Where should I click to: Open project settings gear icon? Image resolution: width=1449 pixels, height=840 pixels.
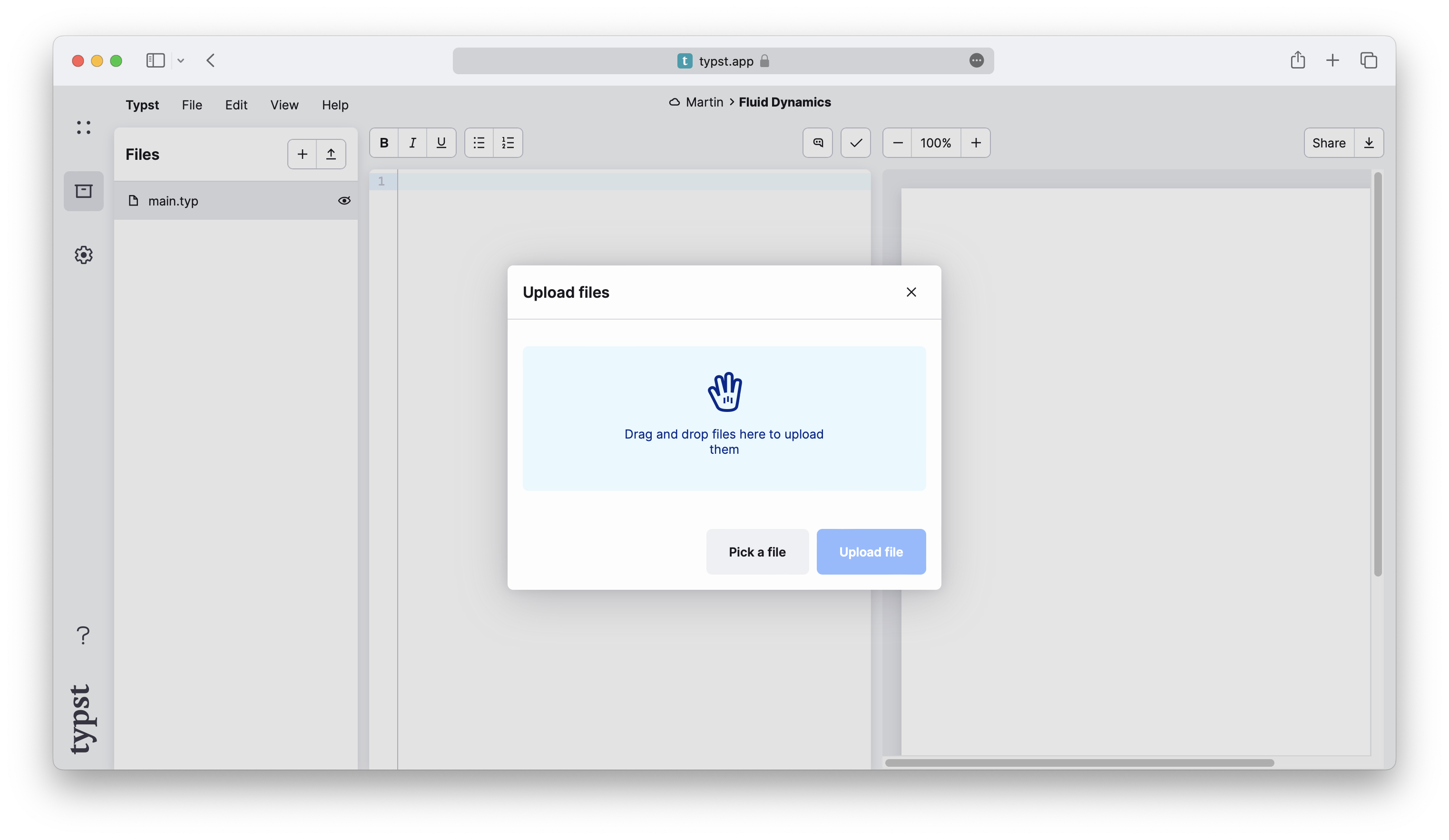click(x=84, y=254)
